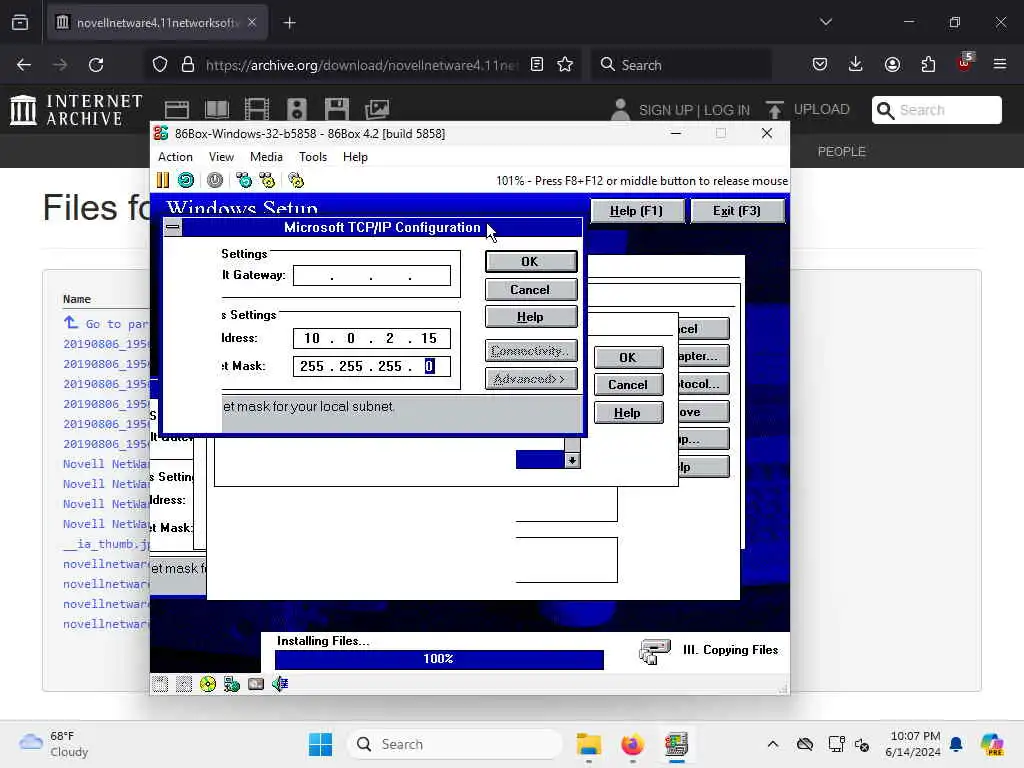
Task: Open Internet Archive audio speaker icon
Action: (296, 110)
